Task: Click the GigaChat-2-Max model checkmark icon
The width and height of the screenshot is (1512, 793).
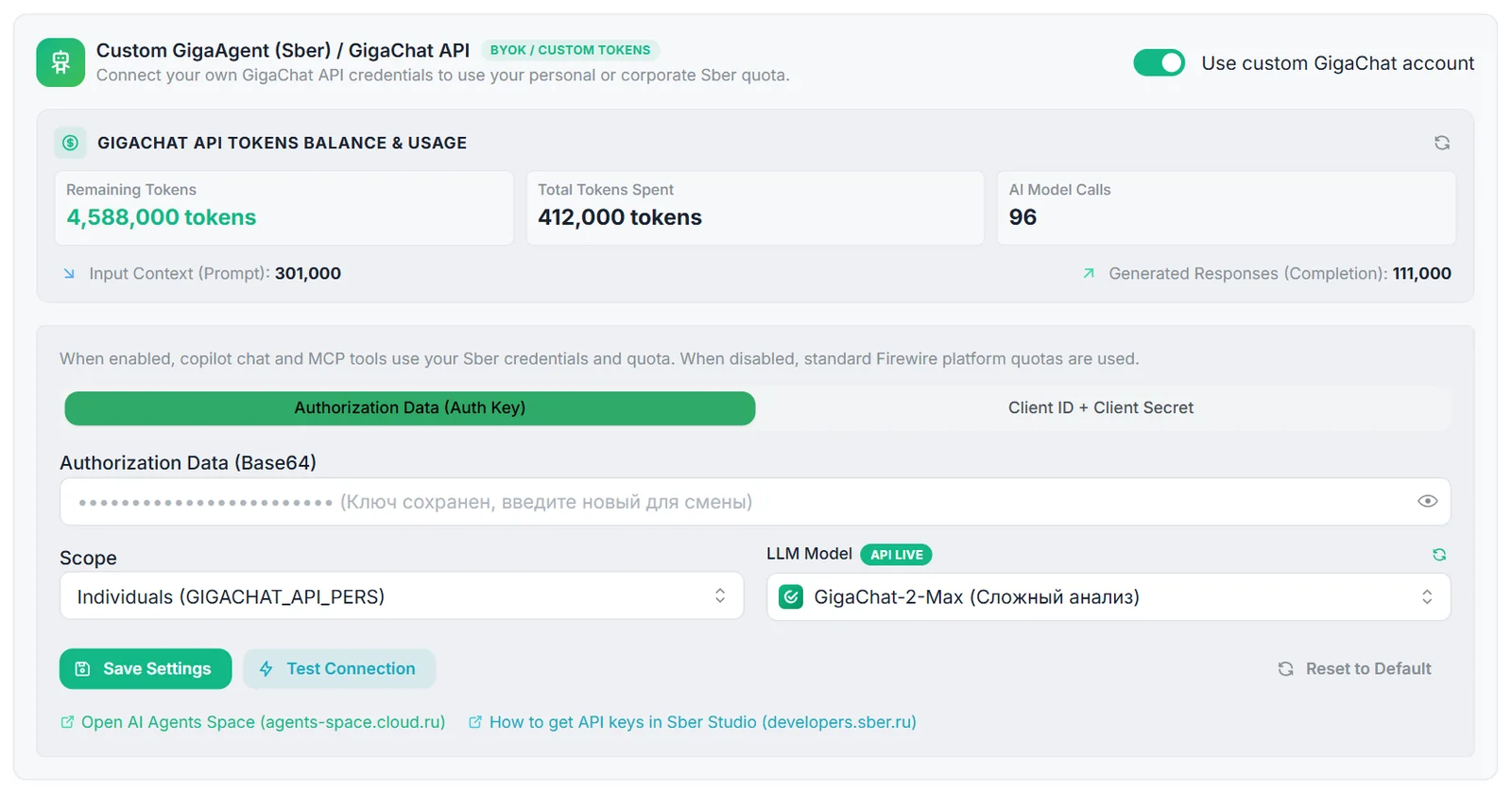Action: [x=791, y=596]
